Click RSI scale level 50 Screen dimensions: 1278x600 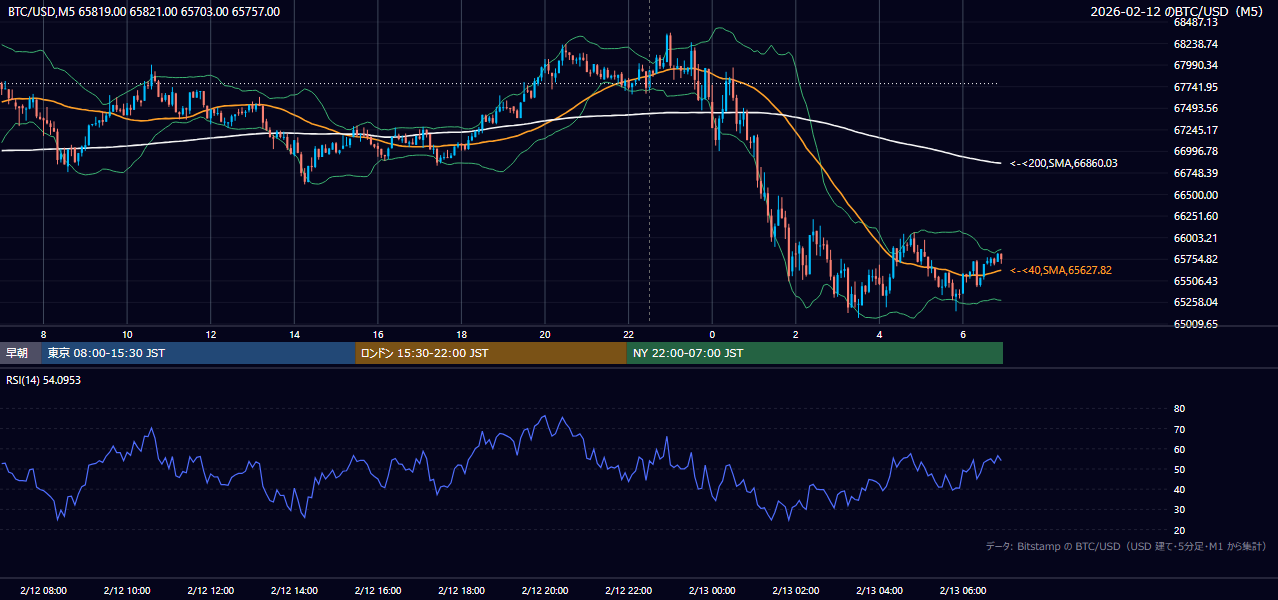coord(1179,469)
